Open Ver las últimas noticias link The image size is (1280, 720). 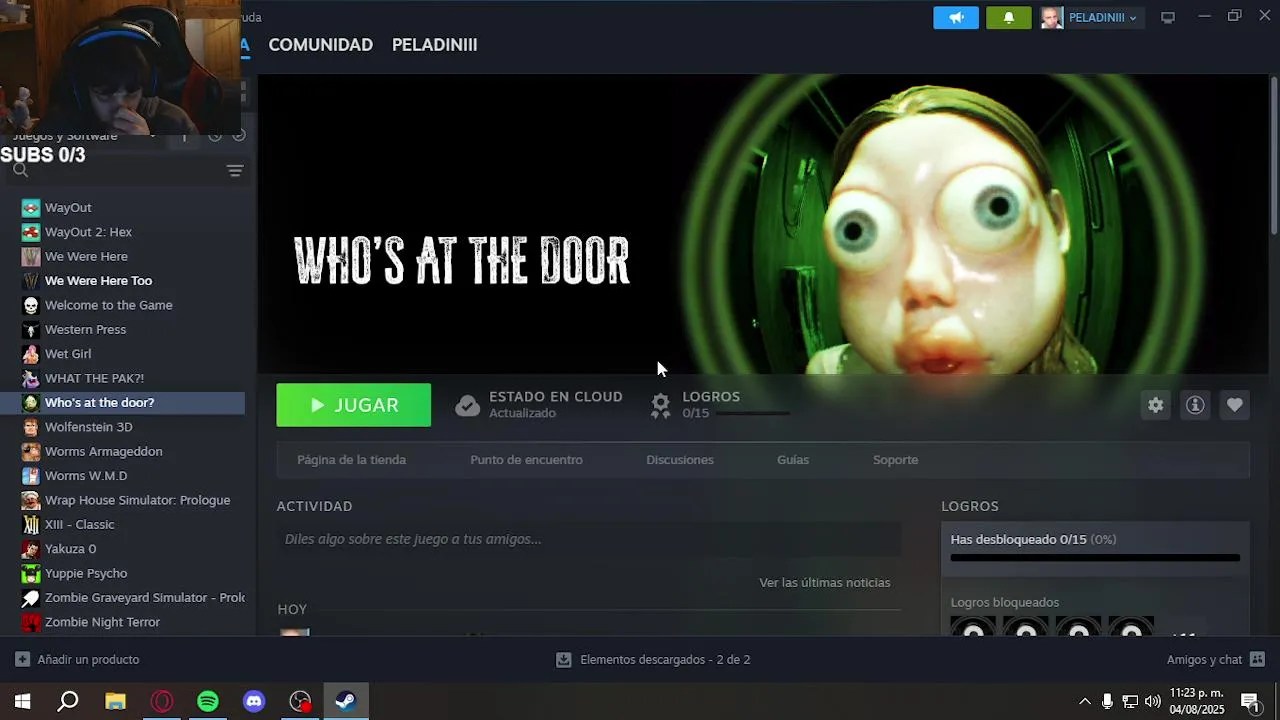click(824, 583)
